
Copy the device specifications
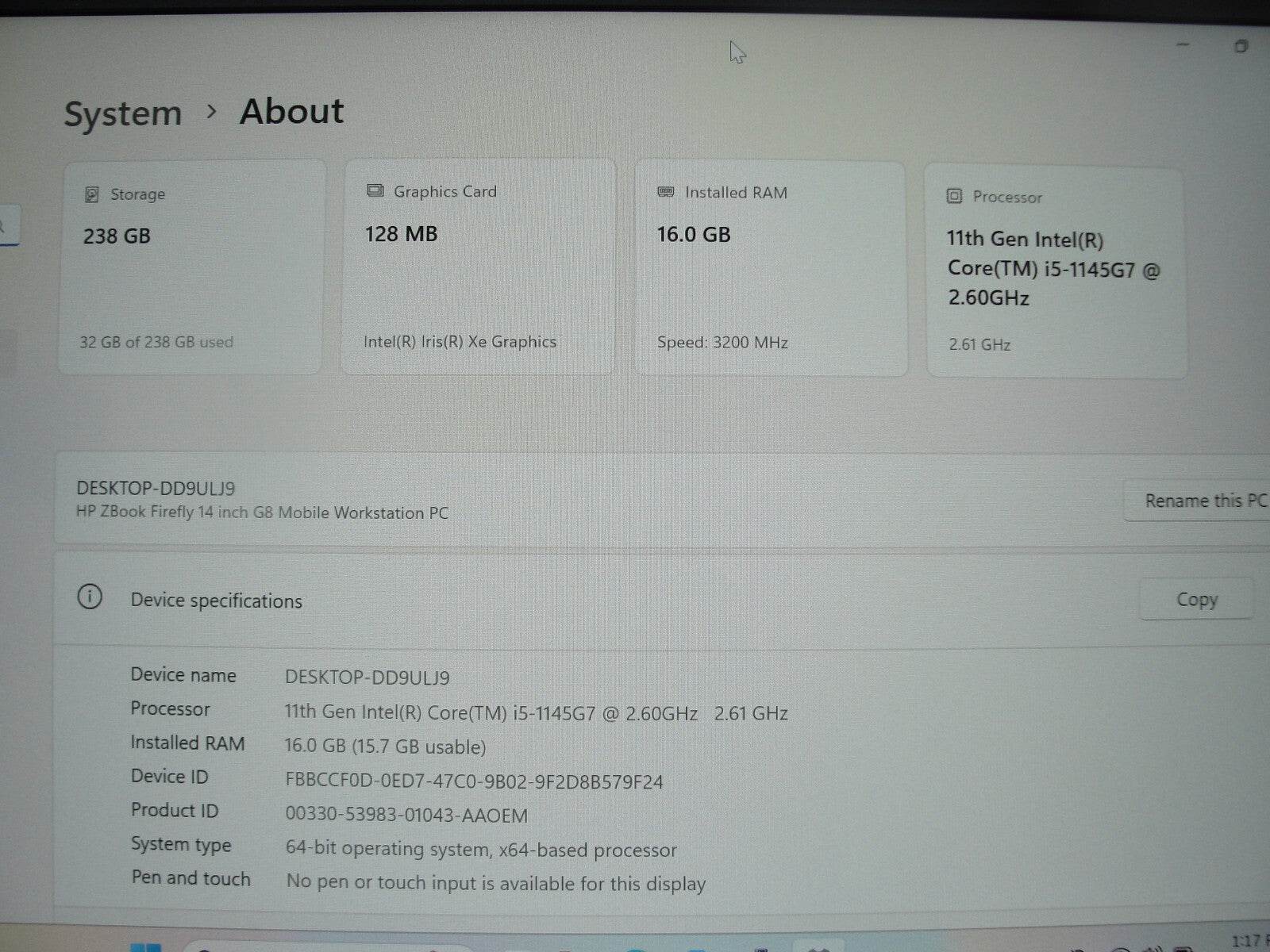(x=1196, y=599)
